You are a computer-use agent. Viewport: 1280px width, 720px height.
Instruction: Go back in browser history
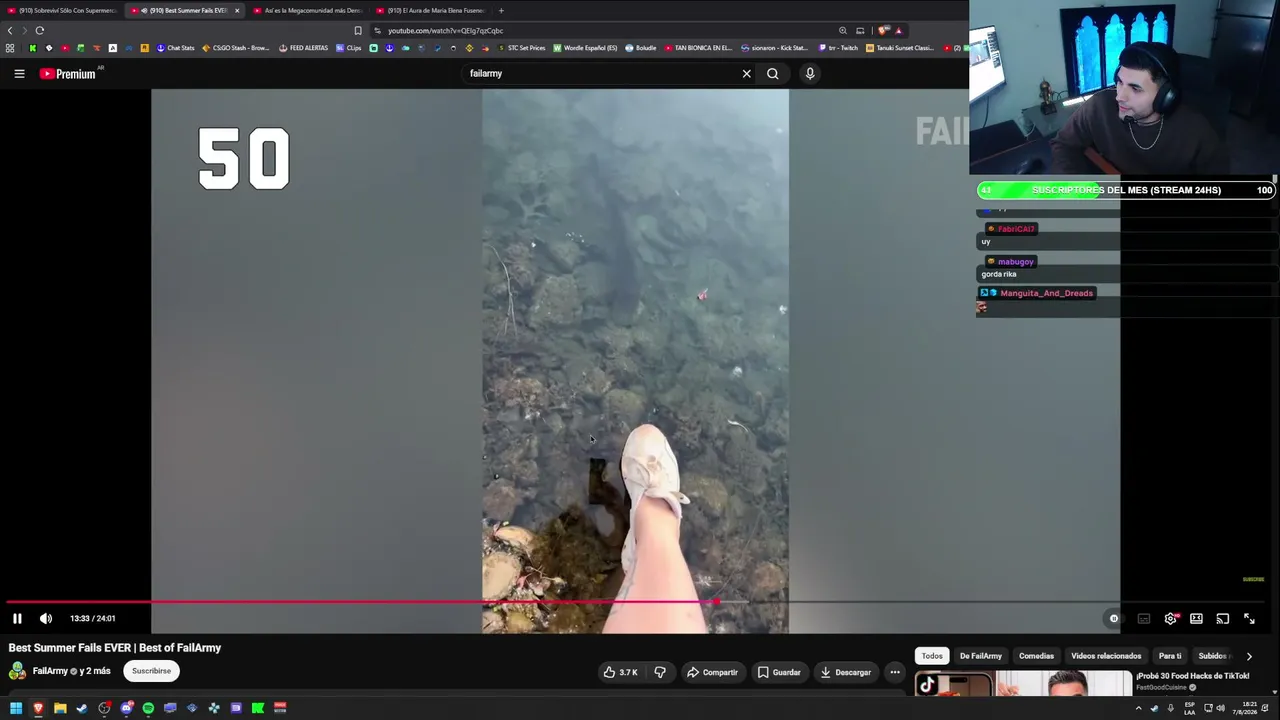[x=10, y=30]
